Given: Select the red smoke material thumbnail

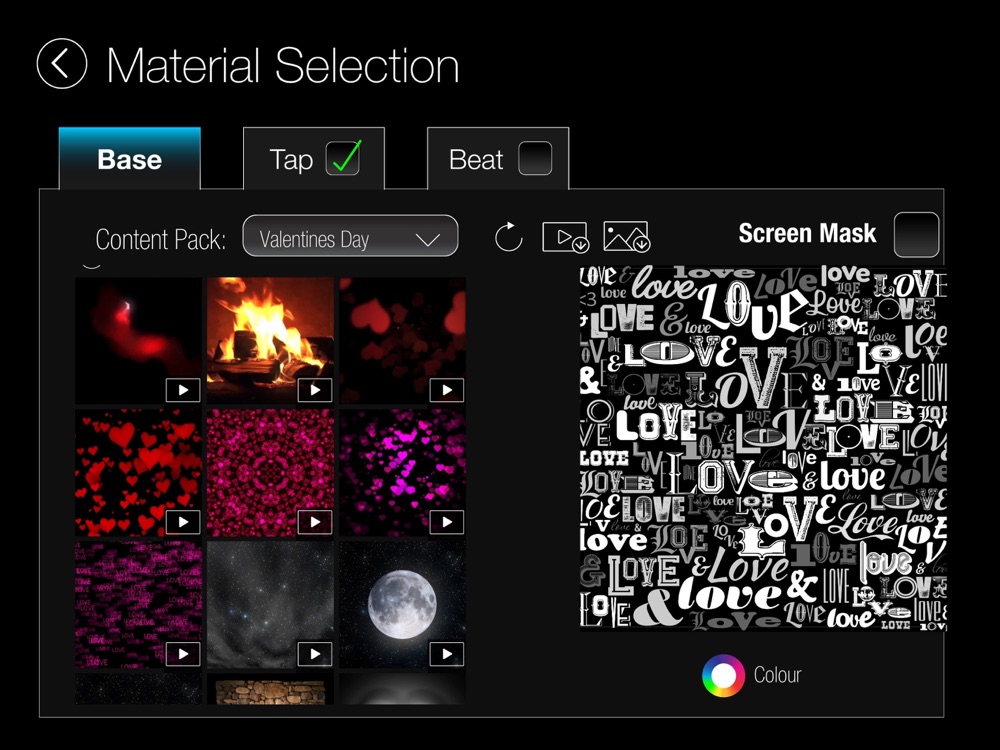Looking at the screenshot, I should pyautogui.click(x=138, y=340).
